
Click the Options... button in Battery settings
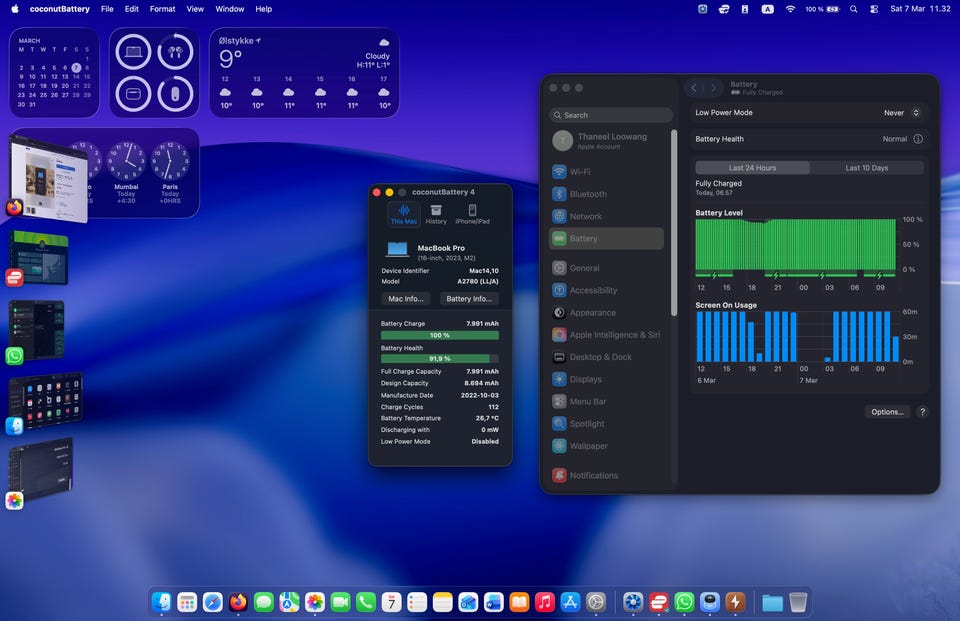[887, 412]
